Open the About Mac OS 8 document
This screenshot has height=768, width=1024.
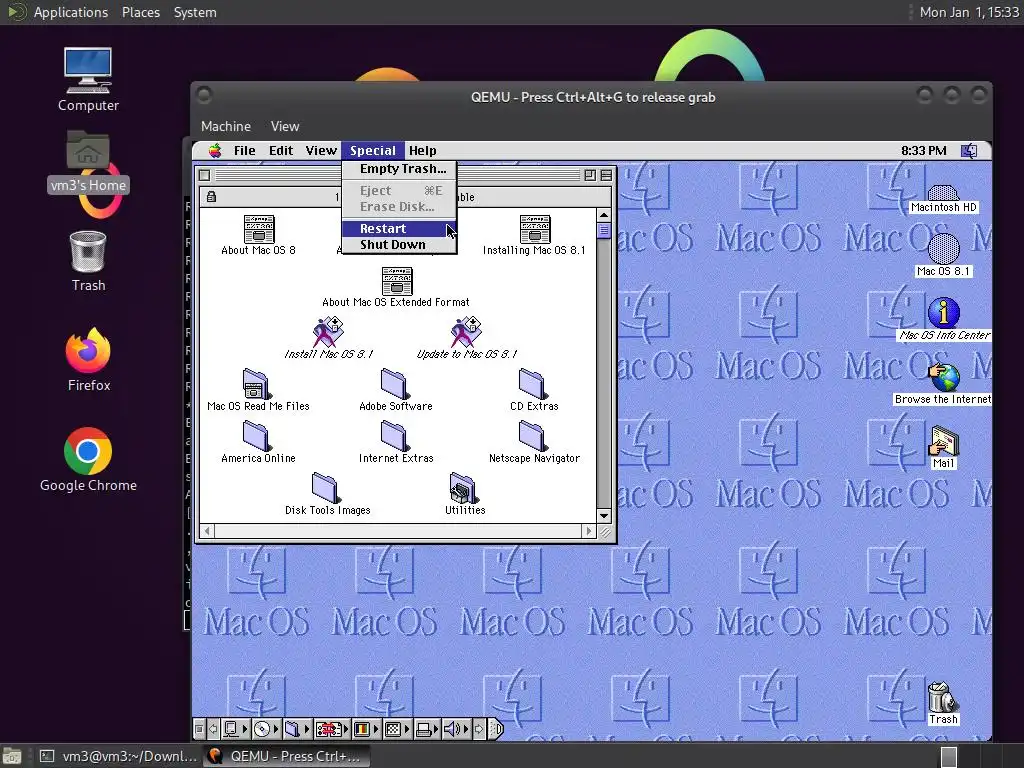pyautogui.click(x=259, y=235)
